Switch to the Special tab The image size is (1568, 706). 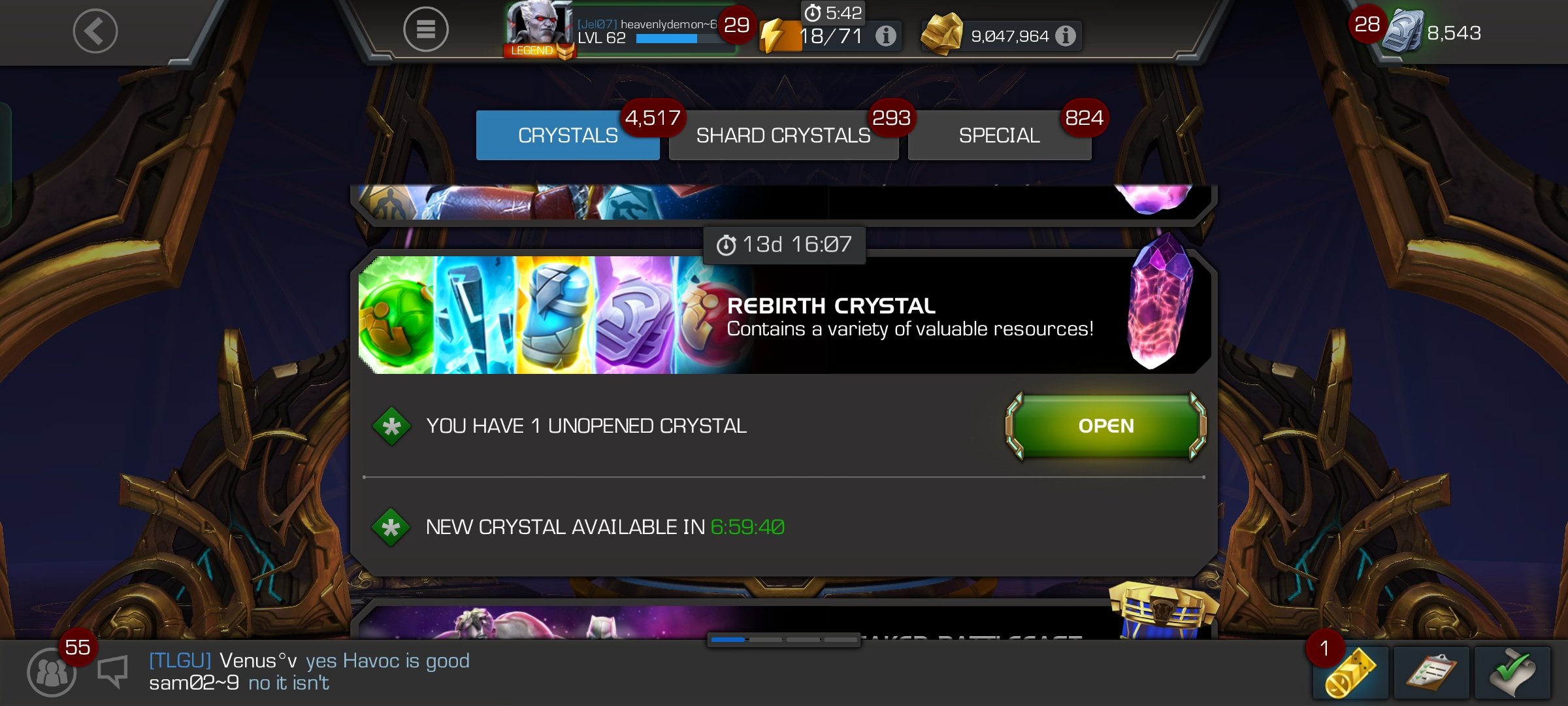point(1000,135)
